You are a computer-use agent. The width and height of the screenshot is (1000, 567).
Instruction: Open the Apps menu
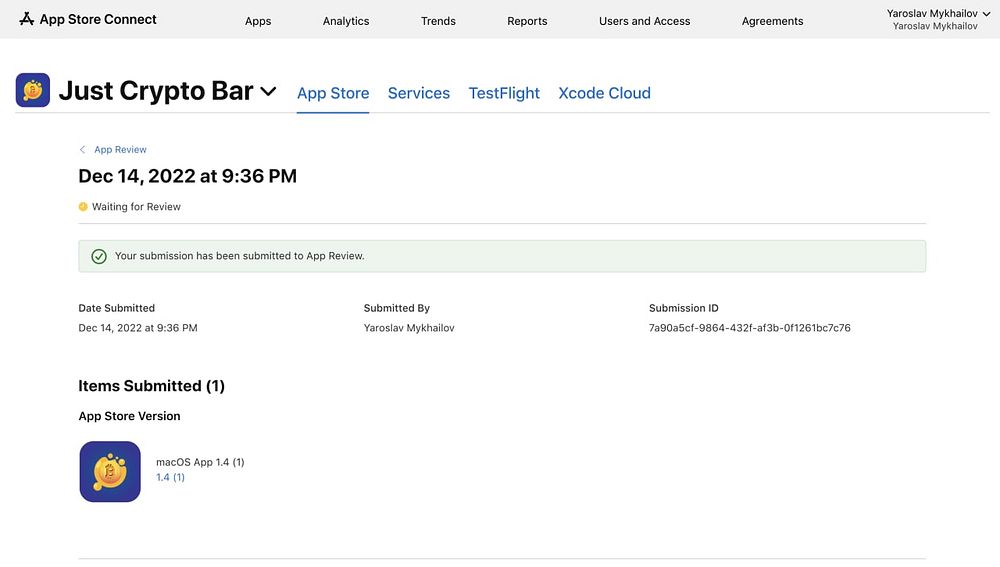(258, 21)
